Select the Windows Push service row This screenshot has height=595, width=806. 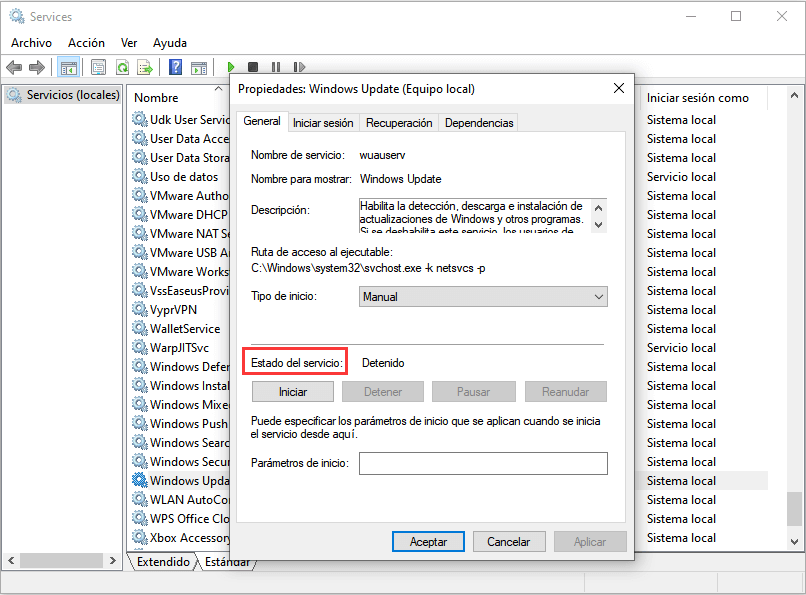(180, 423)
